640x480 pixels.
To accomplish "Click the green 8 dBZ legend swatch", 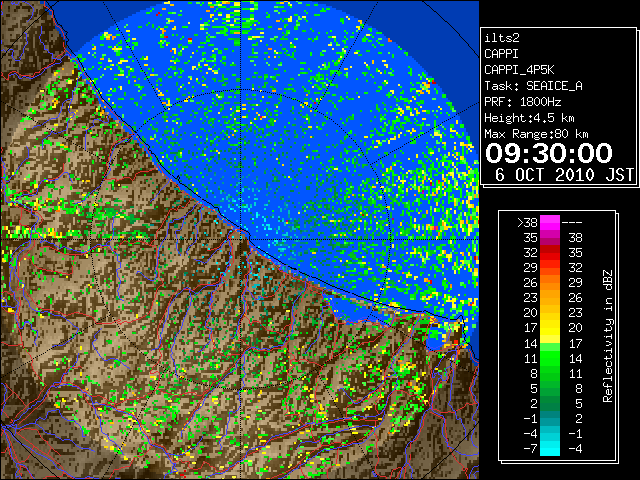I will click(550, 373).
